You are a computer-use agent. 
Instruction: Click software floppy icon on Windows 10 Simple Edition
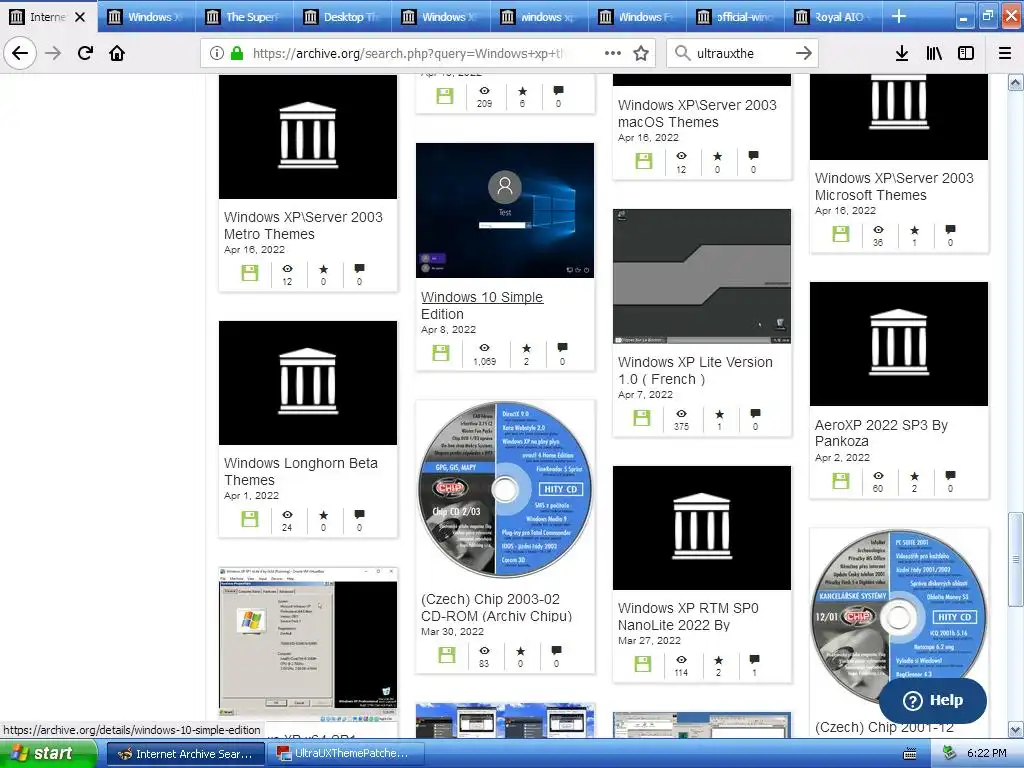[x=441, y=353]
